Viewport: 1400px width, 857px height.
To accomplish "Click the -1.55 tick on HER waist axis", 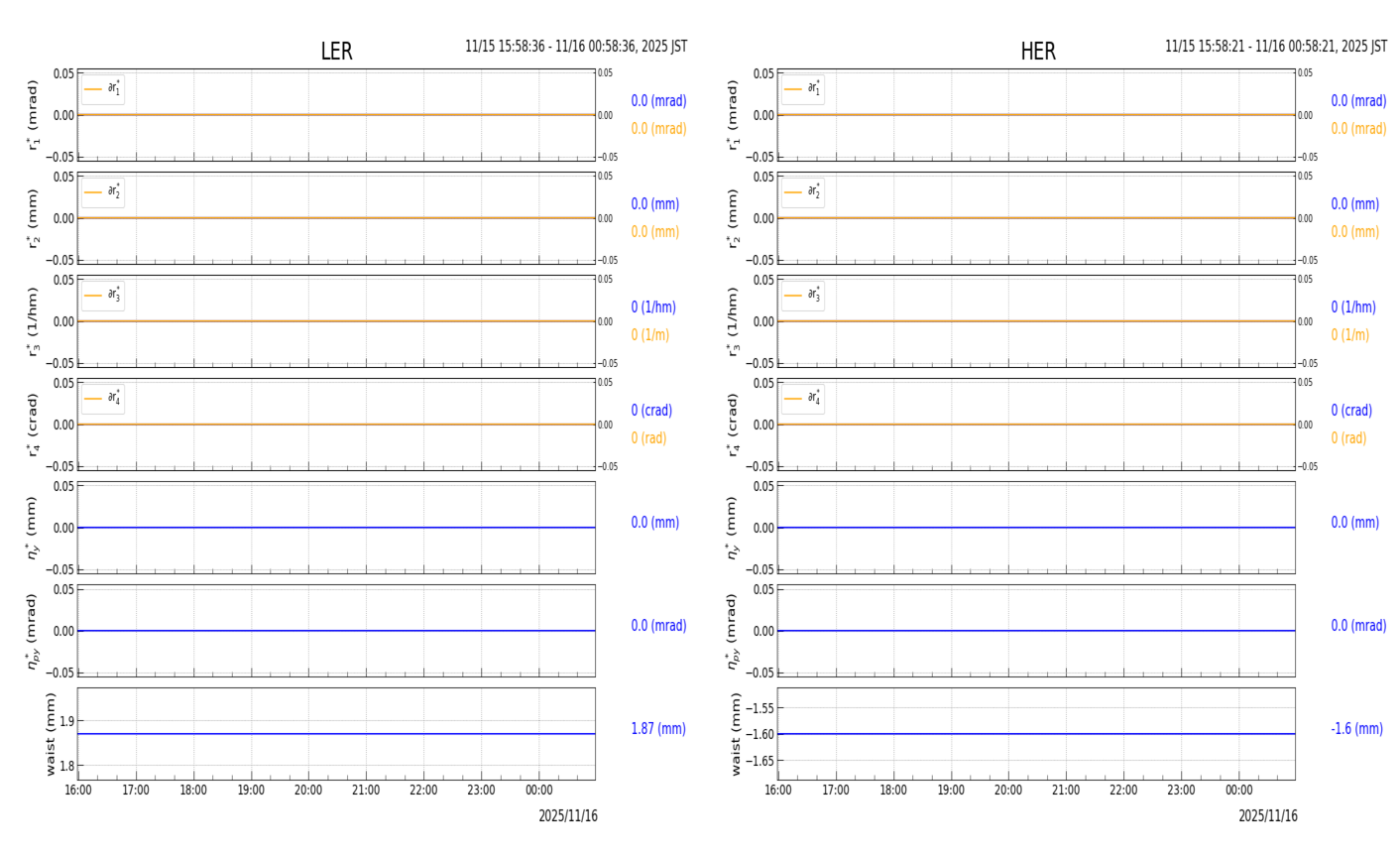I will click(760, 708).
